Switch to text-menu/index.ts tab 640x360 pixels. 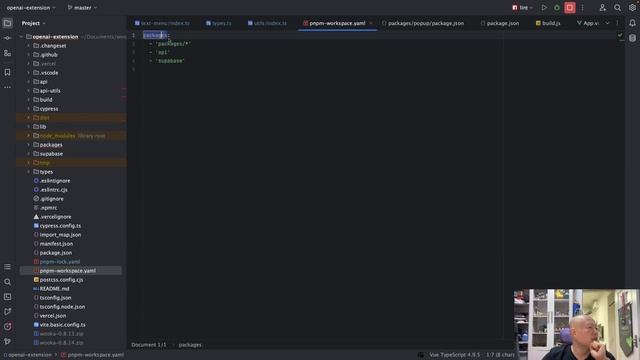click(x=162, y=23)
